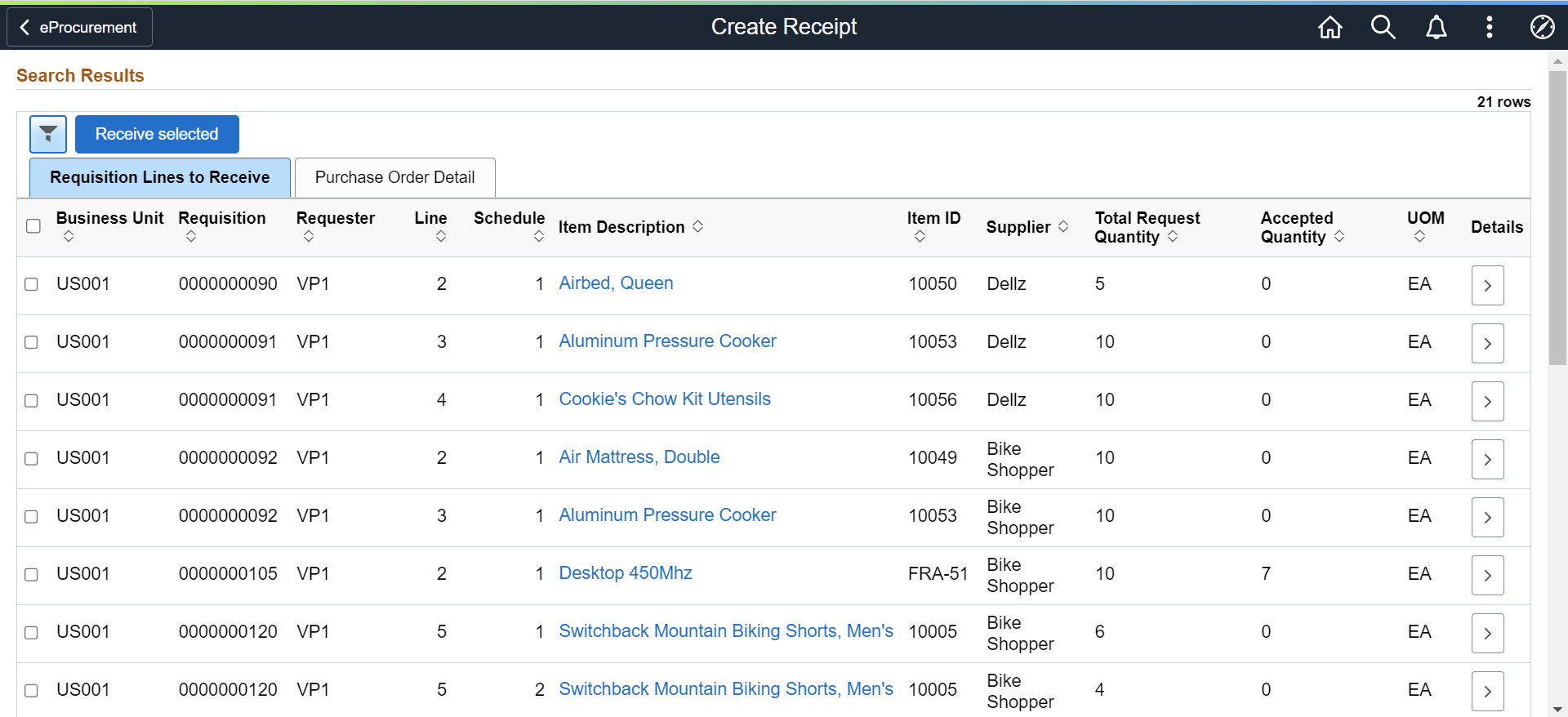Go to the Home page icon
Screen dimensions: 1568x717
[x=1330, y=27]
